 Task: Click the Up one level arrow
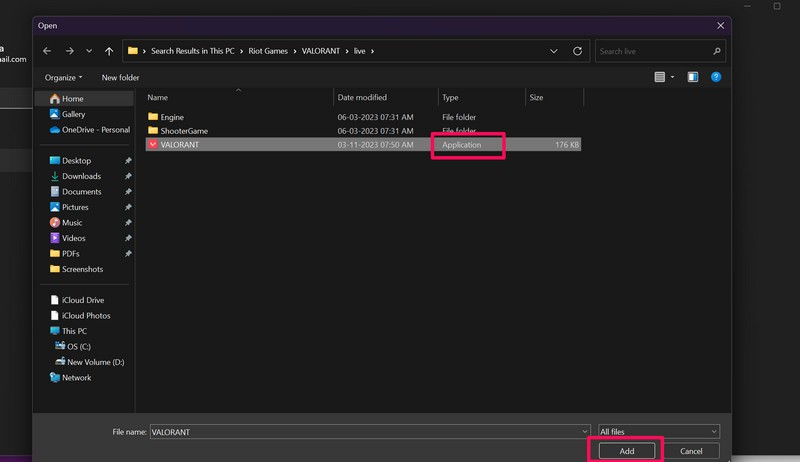point(109,51)
